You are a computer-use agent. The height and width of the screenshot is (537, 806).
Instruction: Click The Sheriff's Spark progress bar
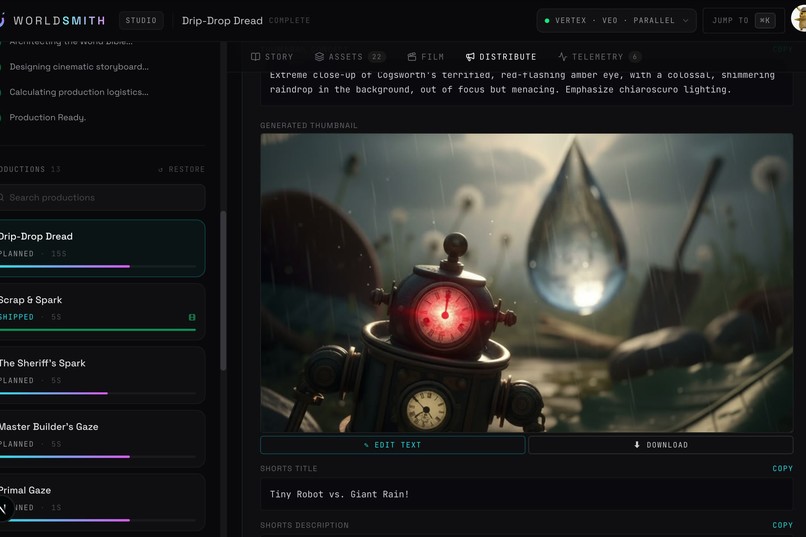(98, 393)
